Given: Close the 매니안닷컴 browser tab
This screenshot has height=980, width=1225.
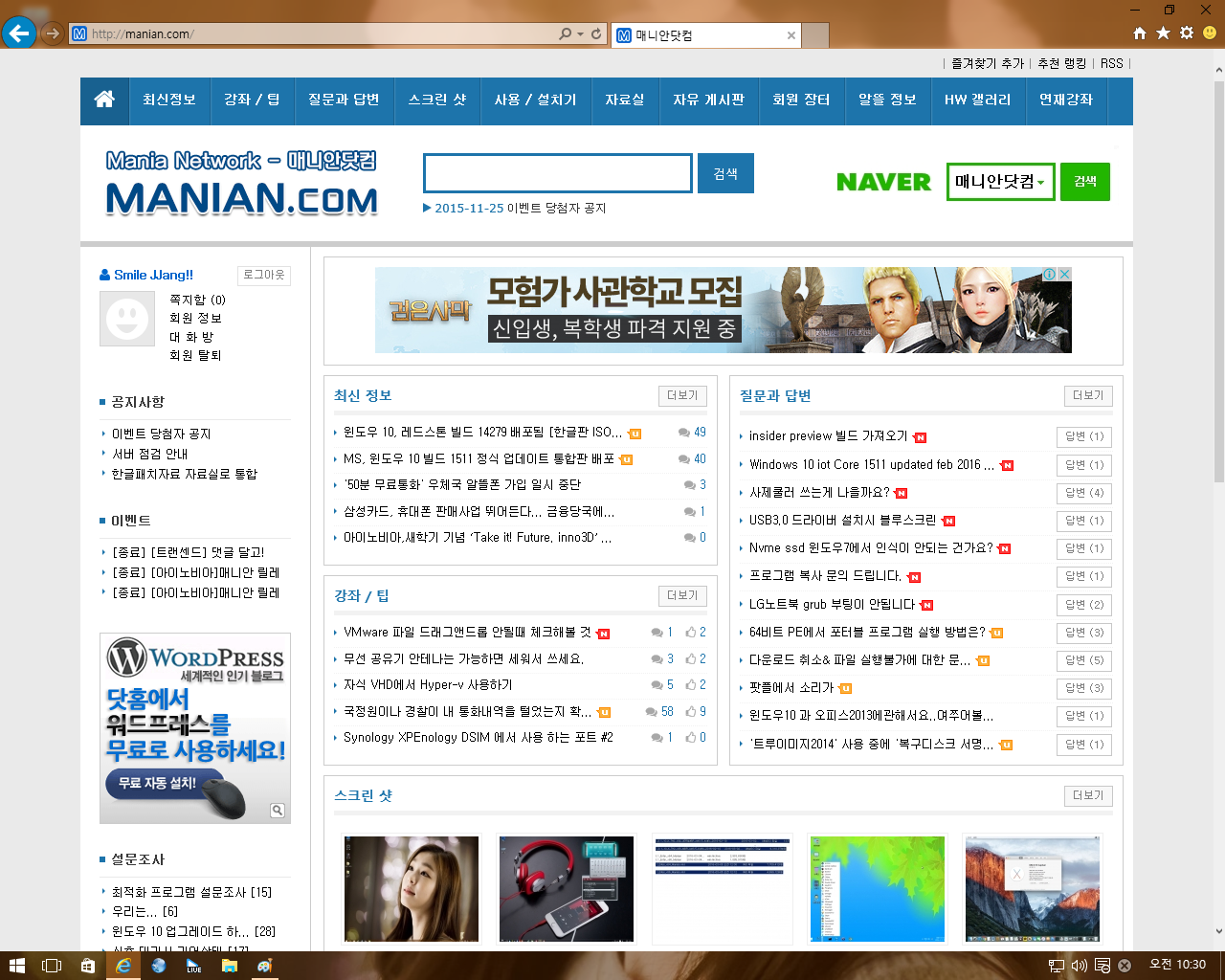Looking at the screenshot, I should (x=791, y=35).
